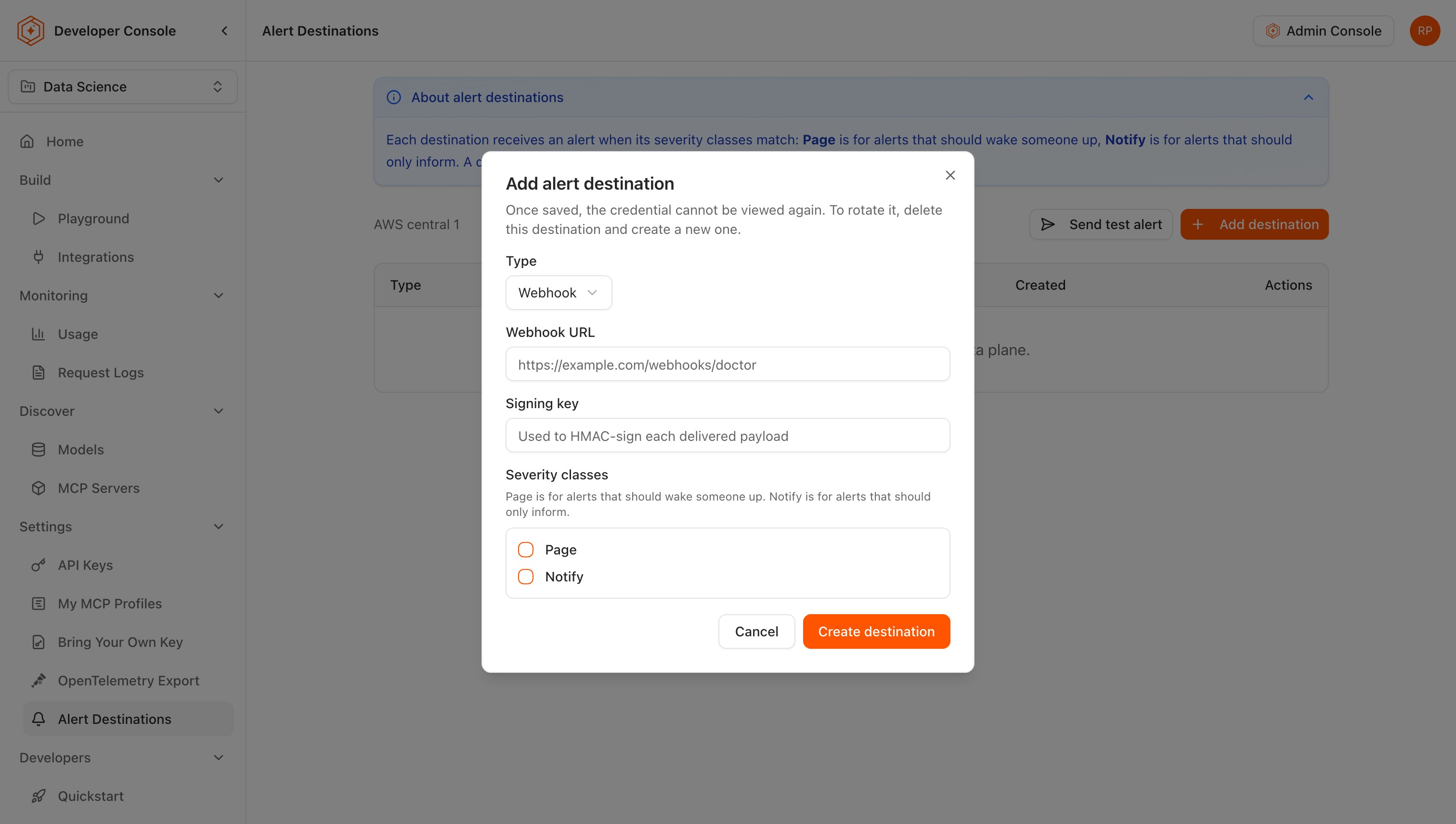Collapse the sidebar with the left chevron
Screen dimensions: 1456x824
[x=225, y=30]
